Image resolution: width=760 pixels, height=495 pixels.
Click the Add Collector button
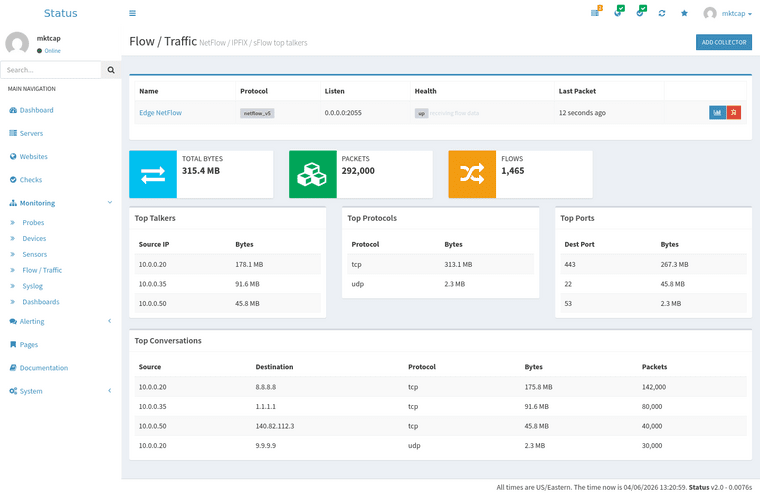point(724,42)
